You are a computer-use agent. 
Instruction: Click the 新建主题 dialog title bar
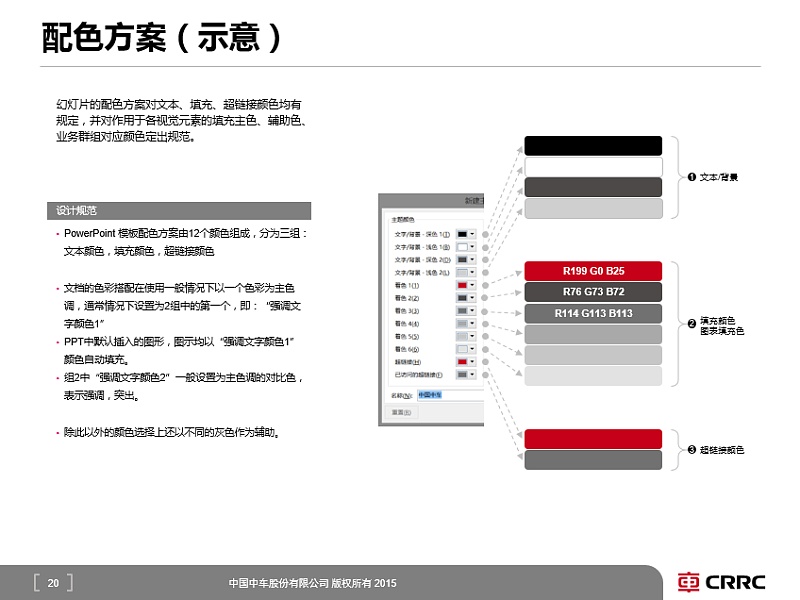[440, 198]
